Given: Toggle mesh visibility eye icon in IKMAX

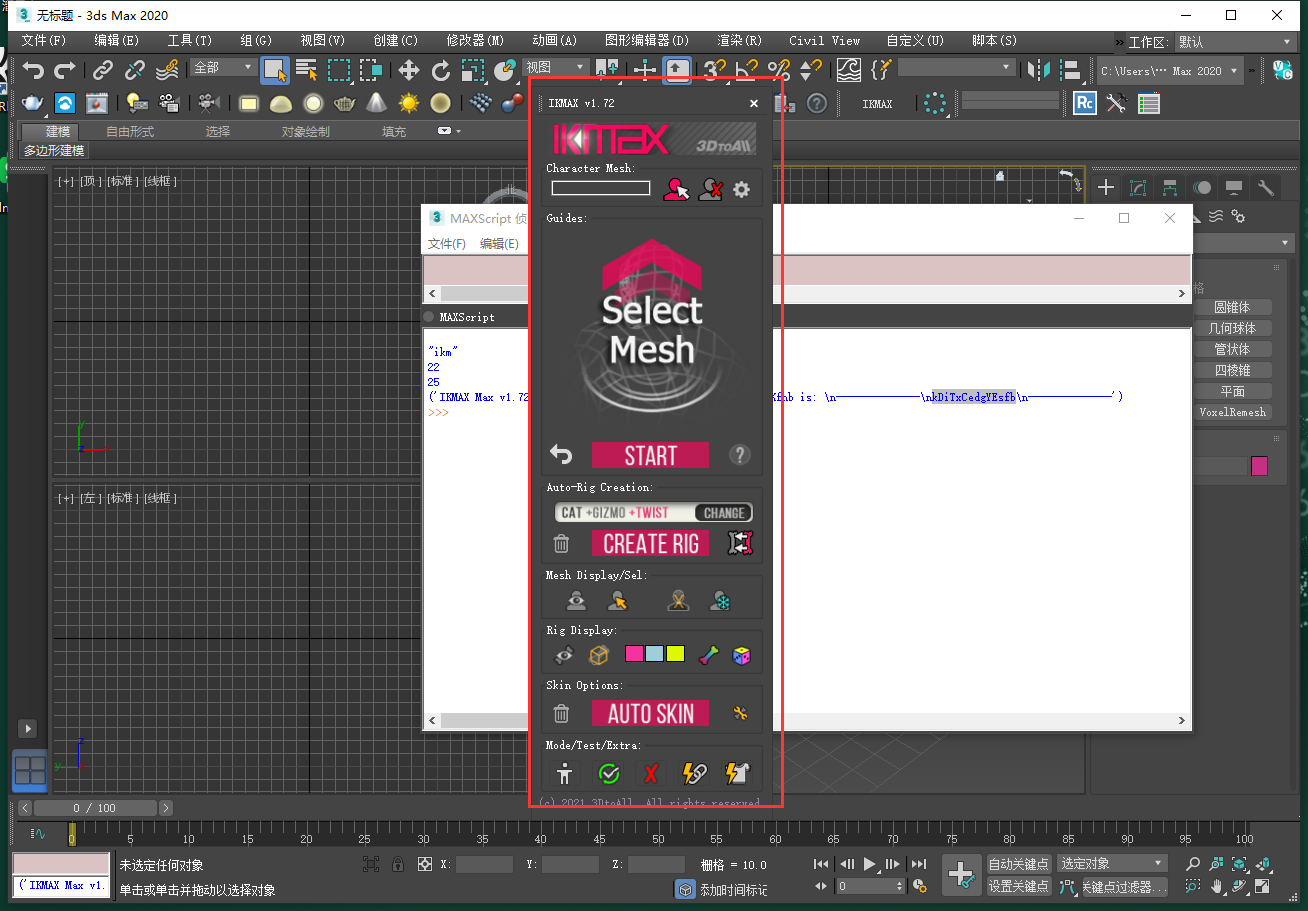Looking at the screenshot, I should point(577,601).
